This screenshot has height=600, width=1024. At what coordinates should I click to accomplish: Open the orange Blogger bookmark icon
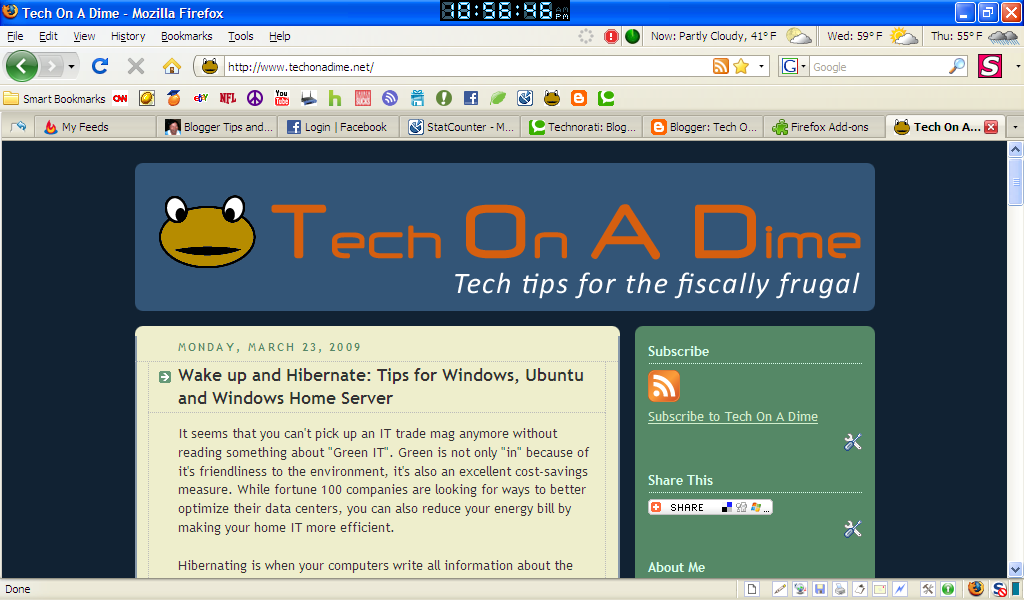click(x=579, y=99)
